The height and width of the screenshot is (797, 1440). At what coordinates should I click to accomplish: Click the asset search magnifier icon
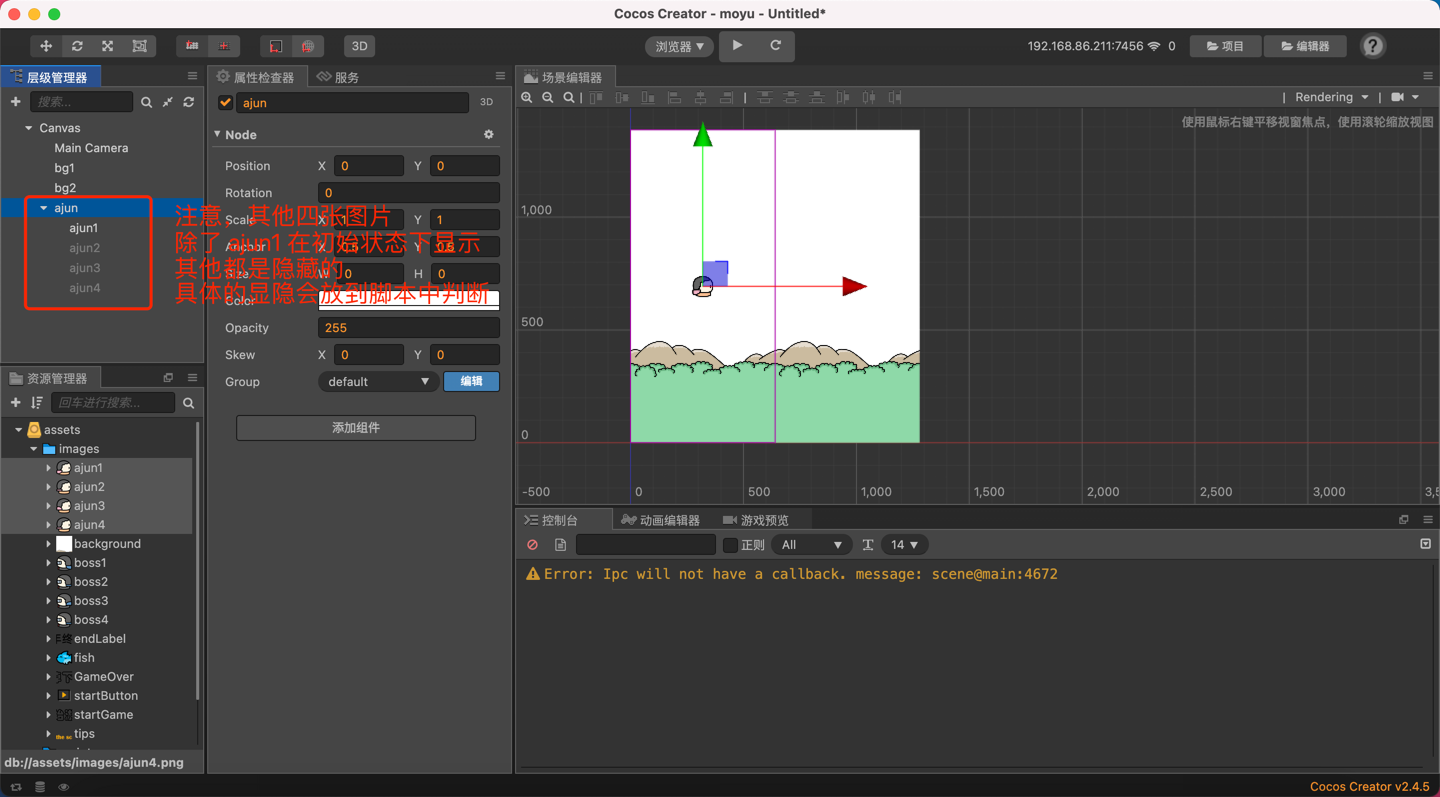tap(188, 402)
